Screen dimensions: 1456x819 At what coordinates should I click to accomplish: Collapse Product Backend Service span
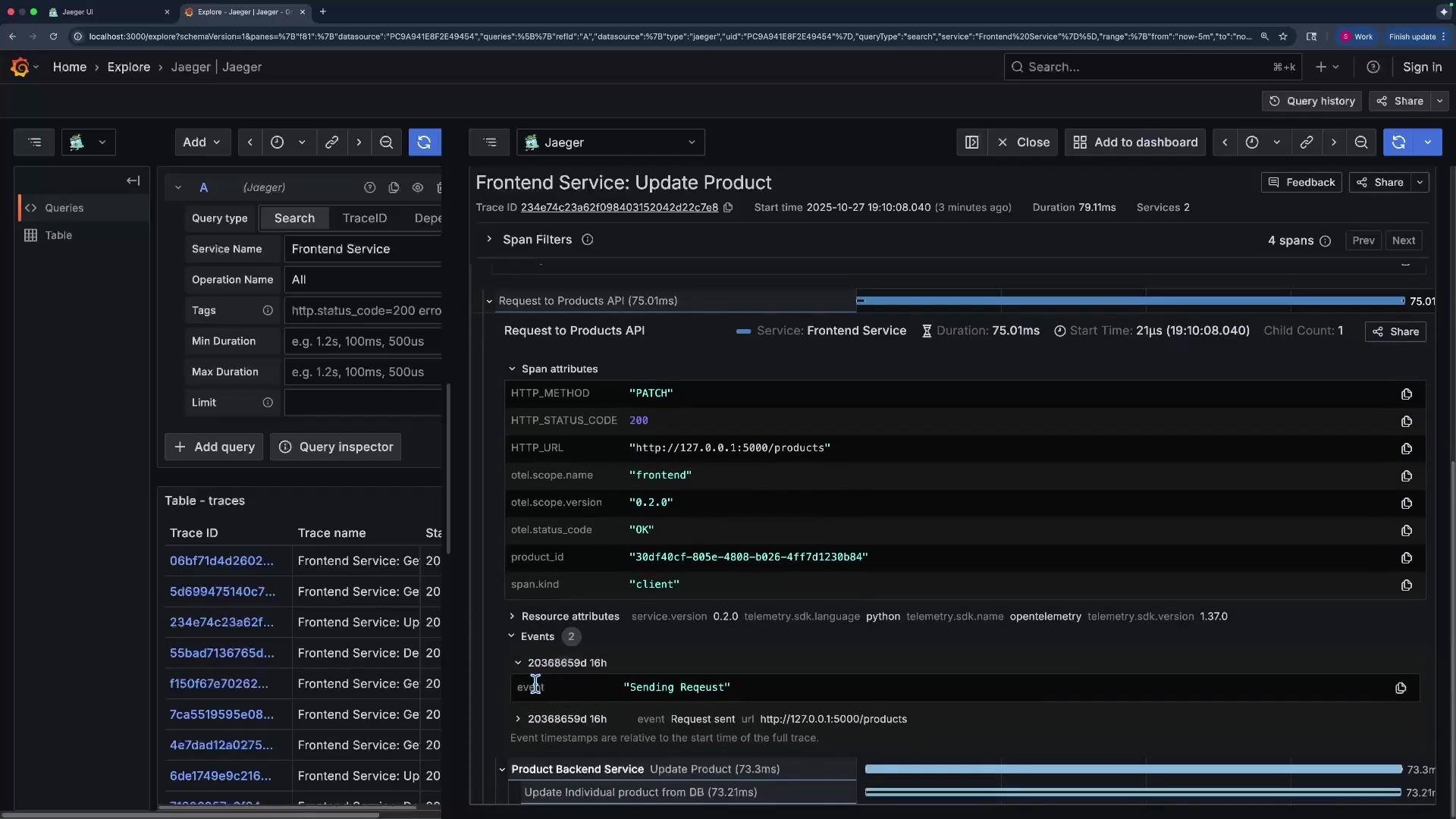[502, 770]
